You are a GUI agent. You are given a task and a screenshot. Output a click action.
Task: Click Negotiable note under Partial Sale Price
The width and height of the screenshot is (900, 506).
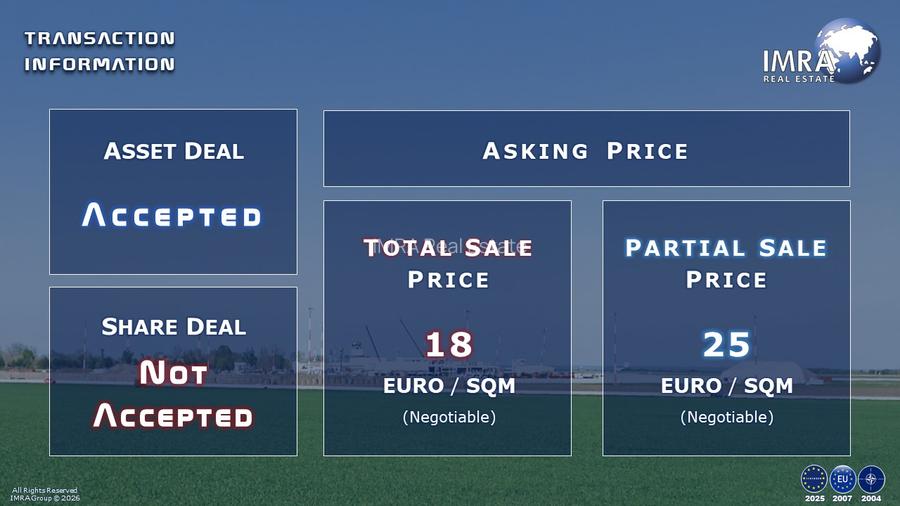click(x=726, y=417)
